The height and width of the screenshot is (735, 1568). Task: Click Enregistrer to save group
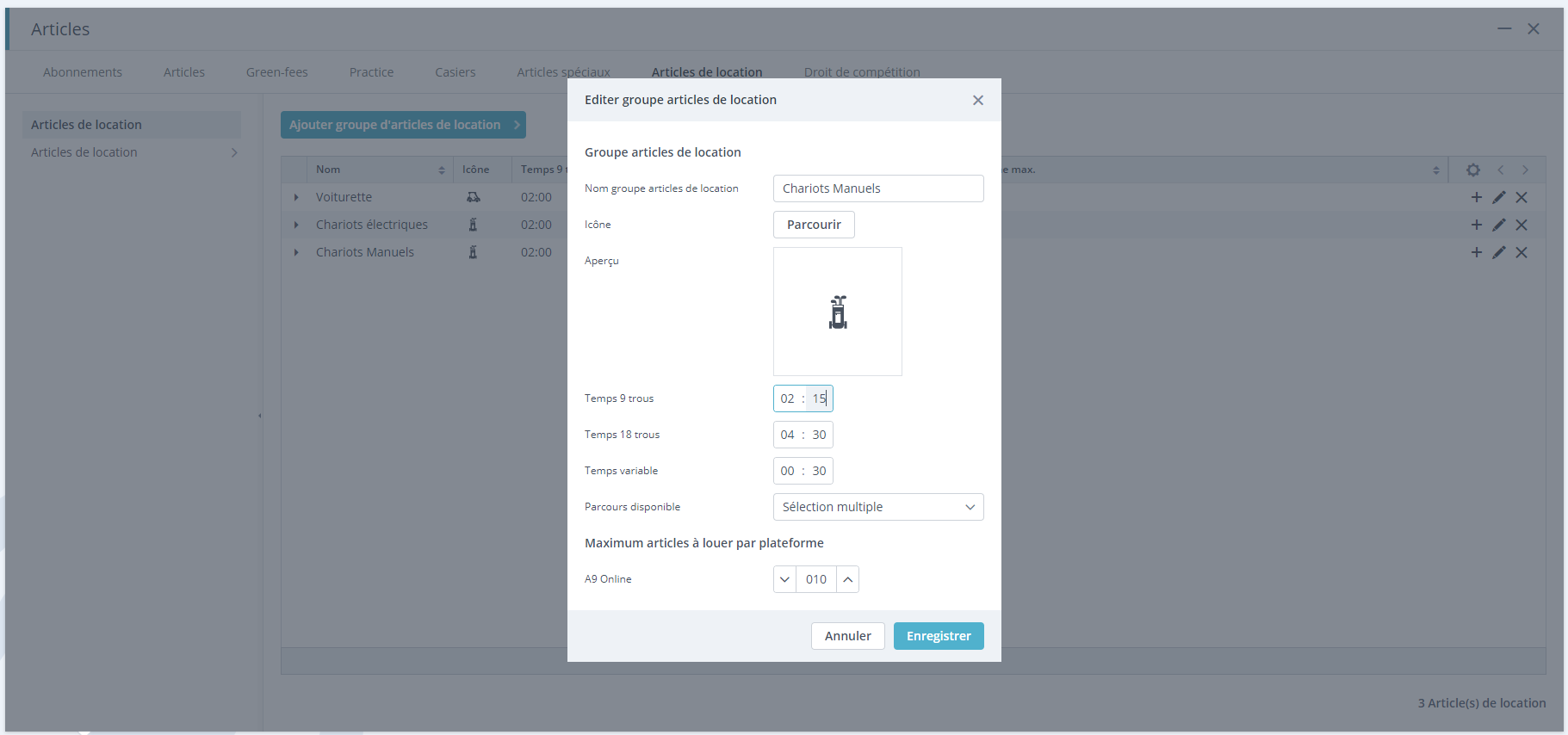939,636
